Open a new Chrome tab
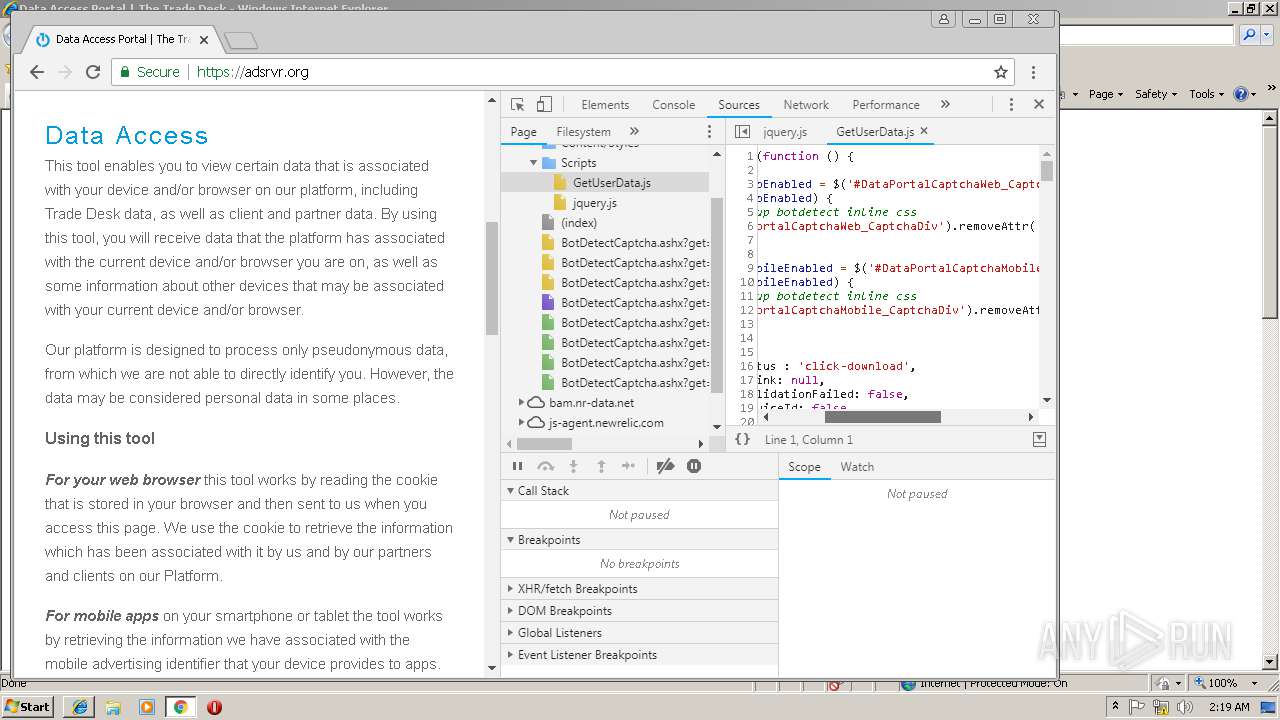Viewport: 1280px width, 720px height. pos(241,40)
